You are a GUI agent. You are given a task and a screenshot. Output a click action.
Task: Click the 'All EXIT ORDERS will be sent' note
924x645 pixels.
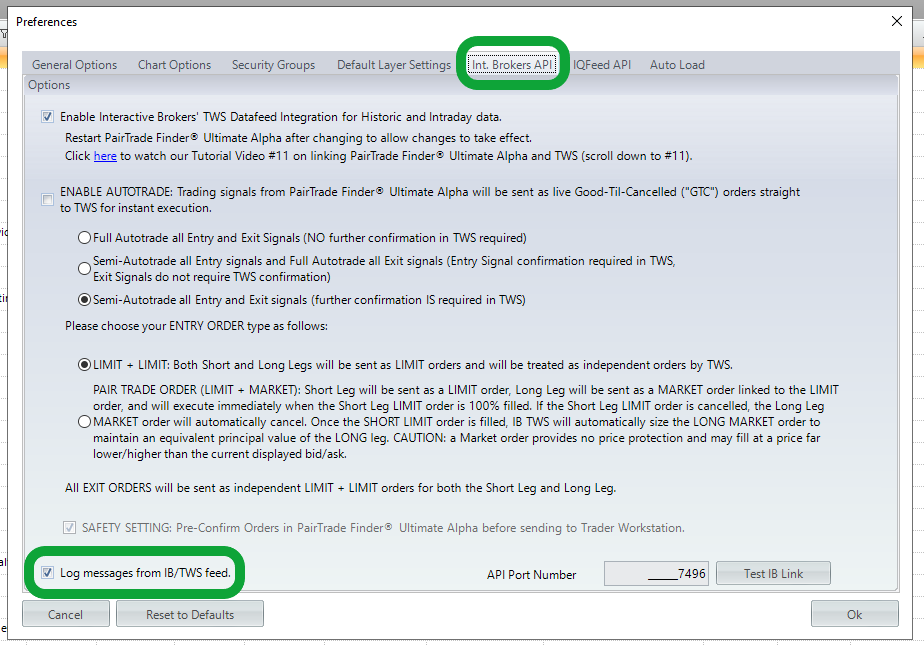coord(340,488)
